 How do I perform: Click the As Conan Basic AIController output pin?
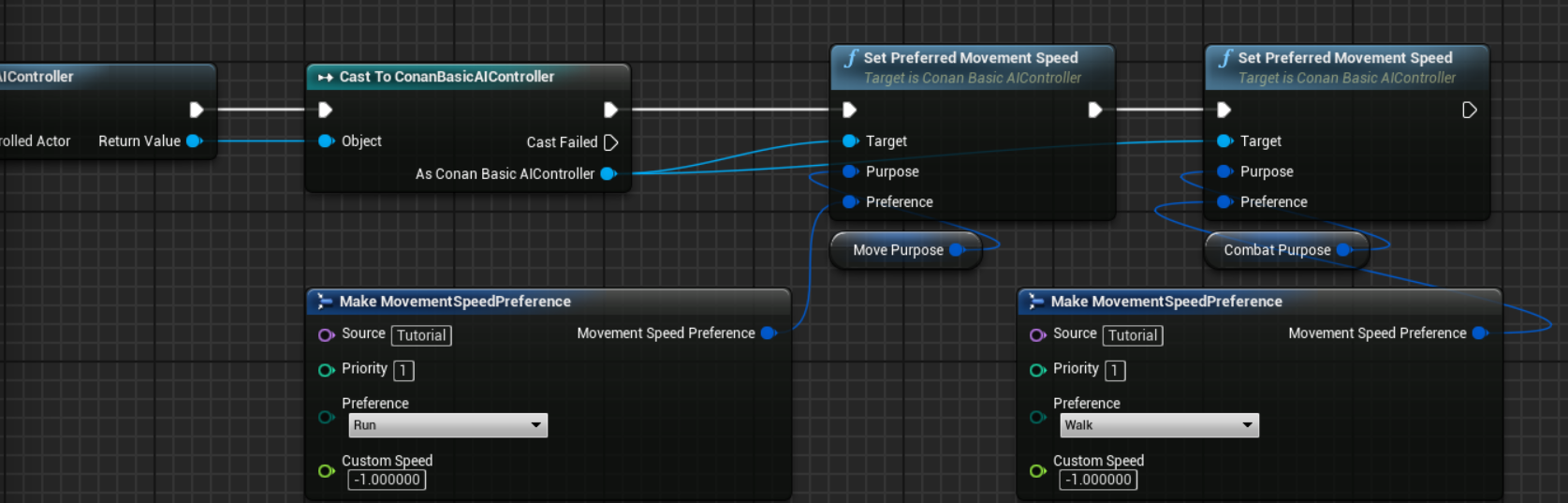point(608,173)
